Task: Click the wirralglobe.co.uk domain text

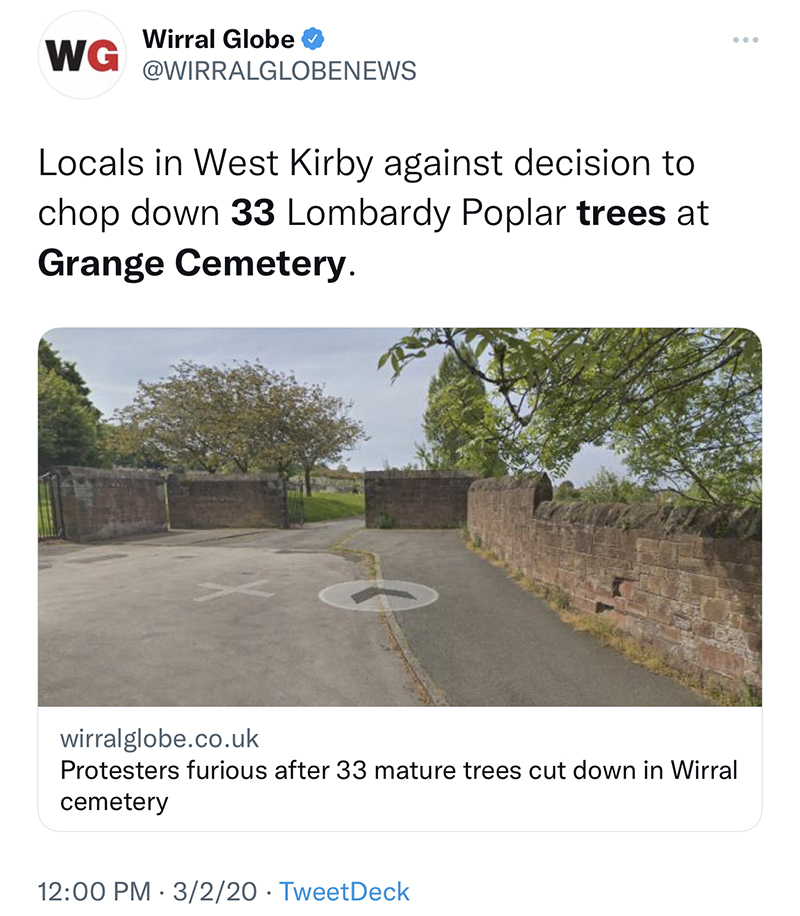Action: click(x=160, y=739)
